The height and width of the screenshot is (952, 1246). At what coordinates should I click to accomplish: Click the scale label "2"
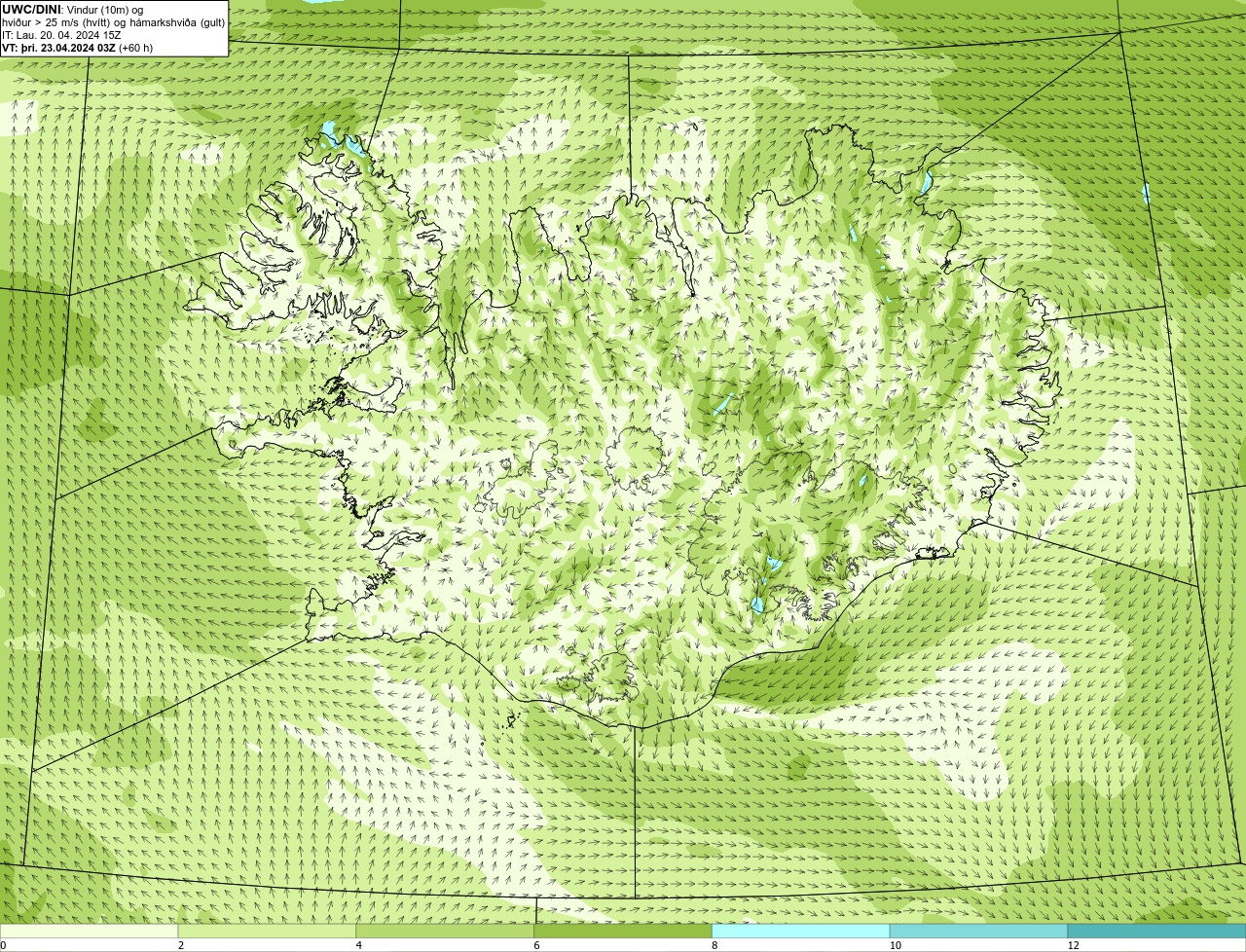click(181, 945)
